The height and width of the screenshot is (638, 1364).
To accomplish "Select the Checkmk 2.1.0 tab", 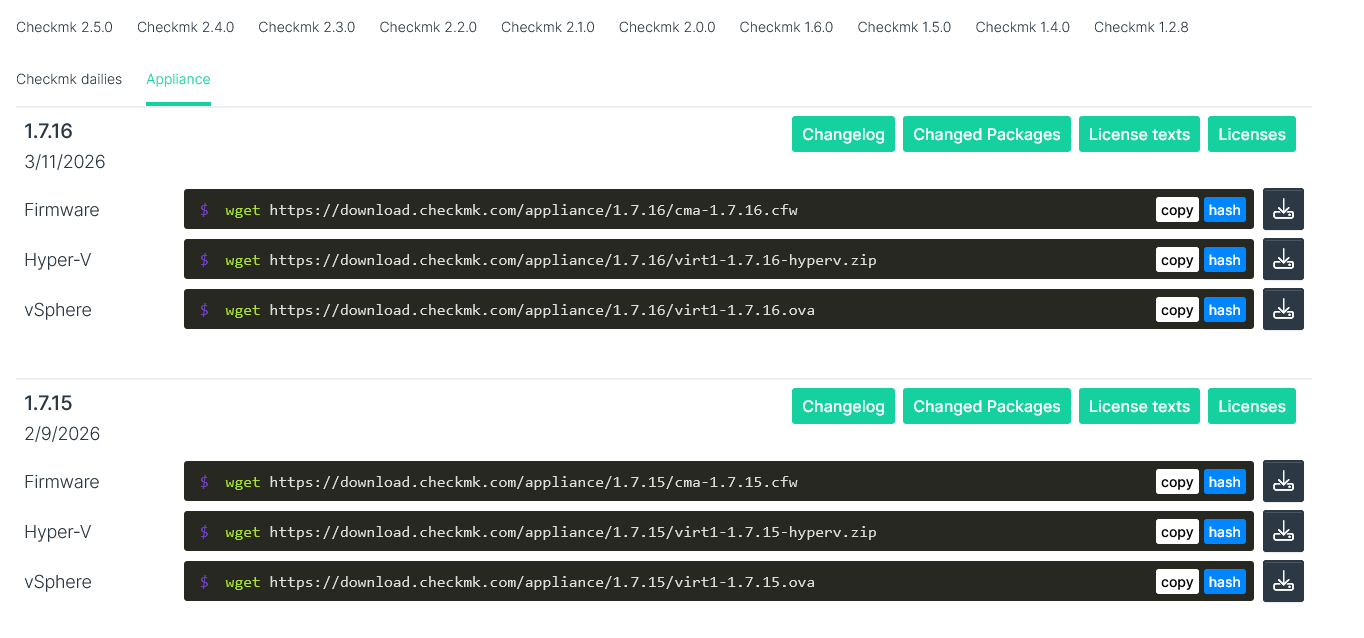I will click(548, 27).
